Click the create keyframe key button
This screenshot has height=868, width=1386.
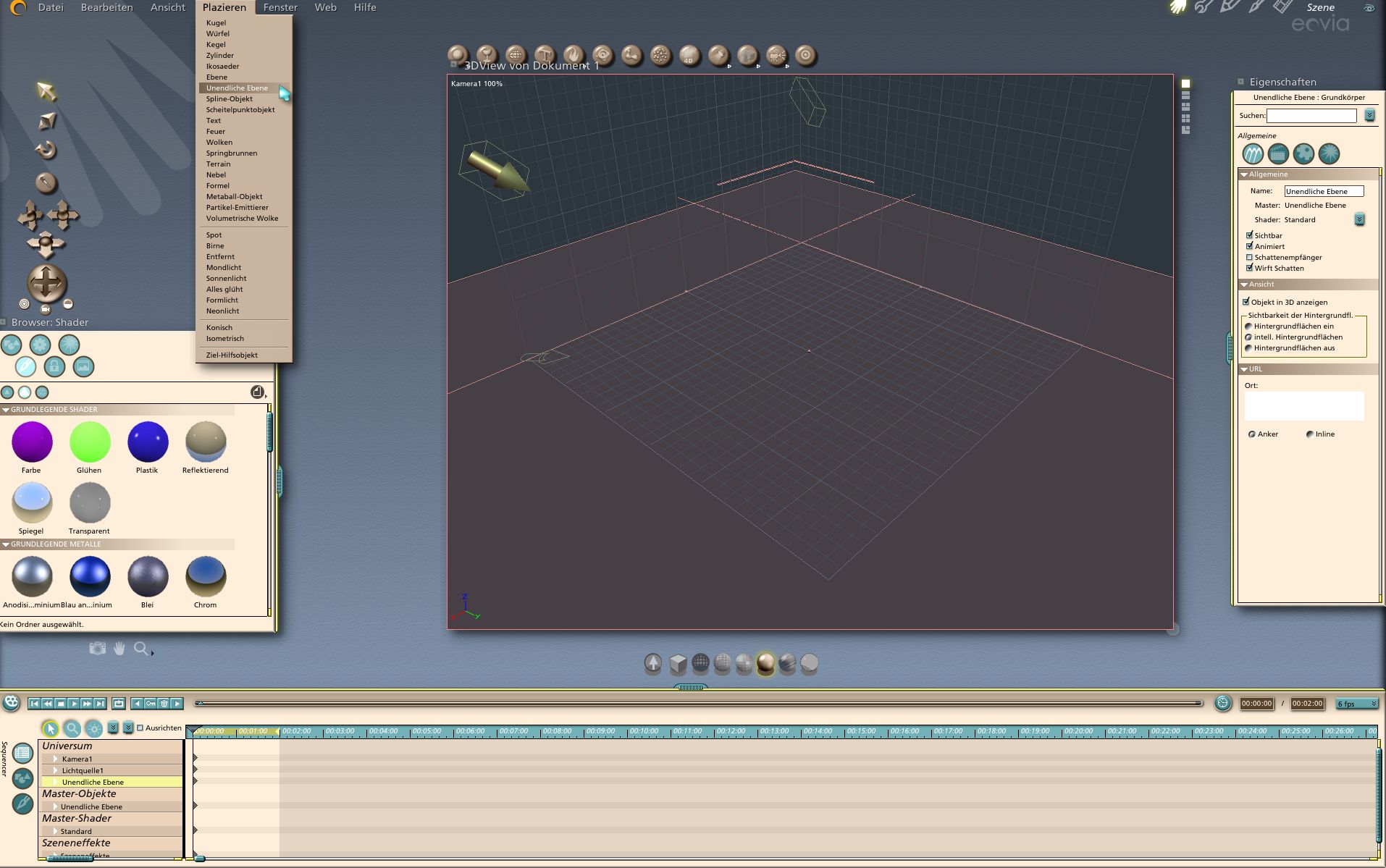tap(151, 703)
